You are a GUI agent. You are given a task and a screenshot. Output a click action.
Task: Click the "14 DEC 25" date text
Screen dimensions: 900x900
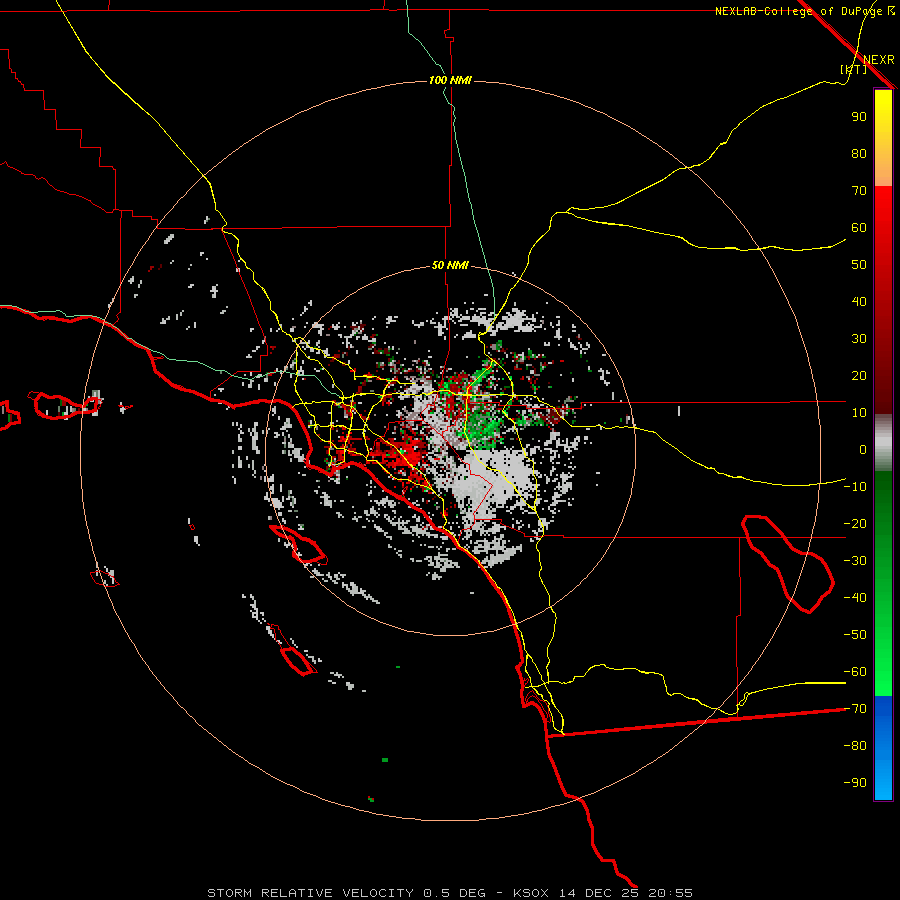[599, 893]
